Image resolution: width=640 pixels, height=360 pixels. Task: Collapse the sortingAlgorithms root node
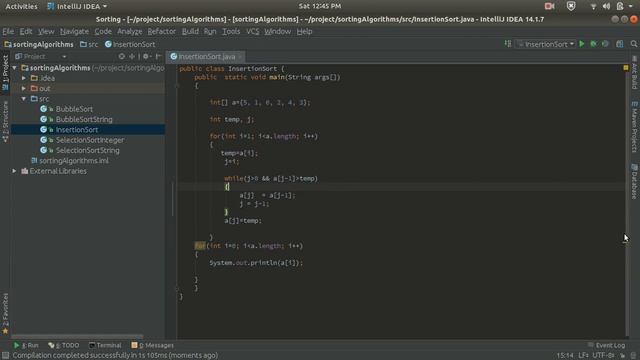[x=15, y=68]
